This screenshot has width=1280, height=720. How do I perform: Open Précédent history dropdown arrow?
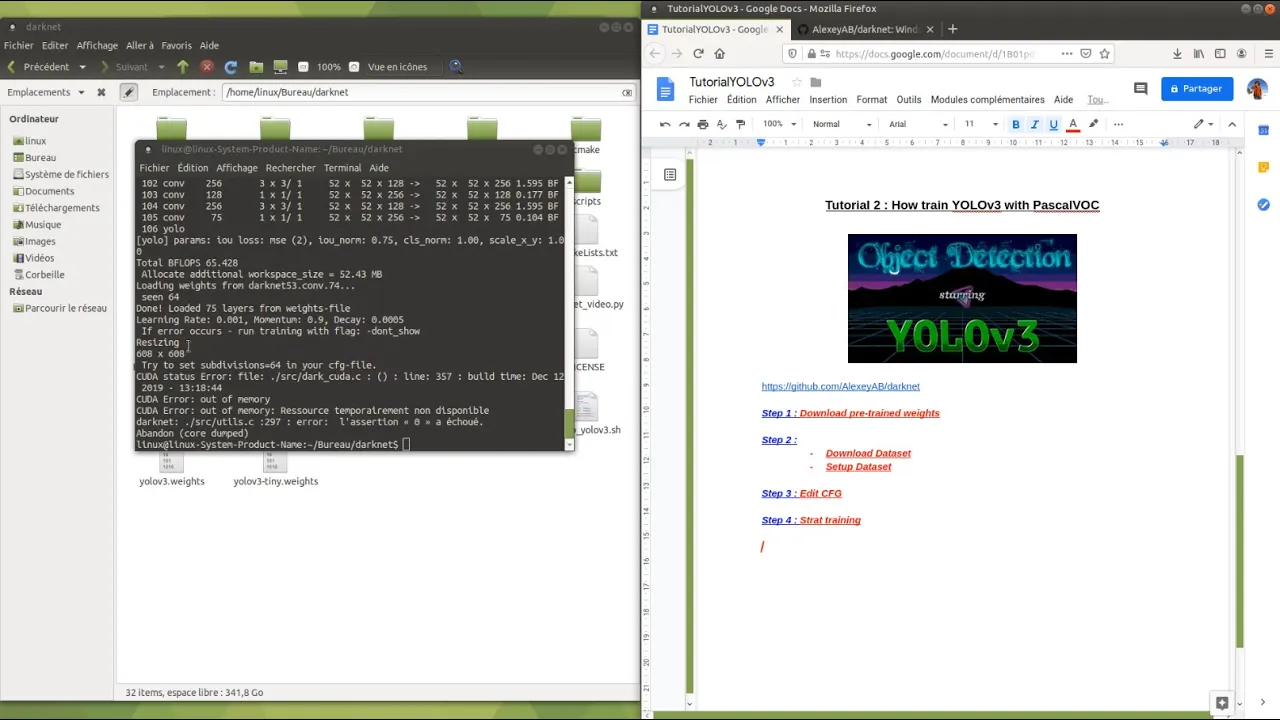81,67
